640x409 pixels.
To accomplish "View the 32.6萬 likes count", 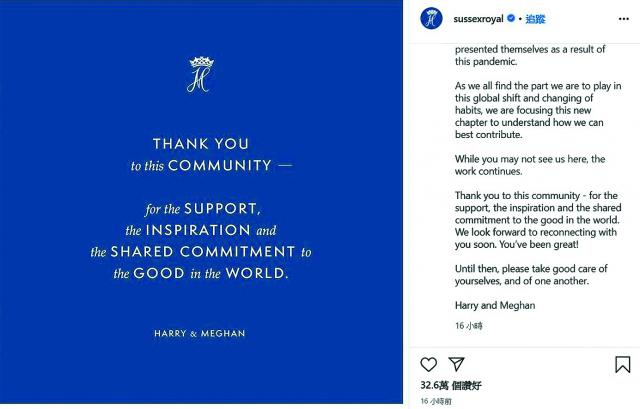I will [451, 385].
